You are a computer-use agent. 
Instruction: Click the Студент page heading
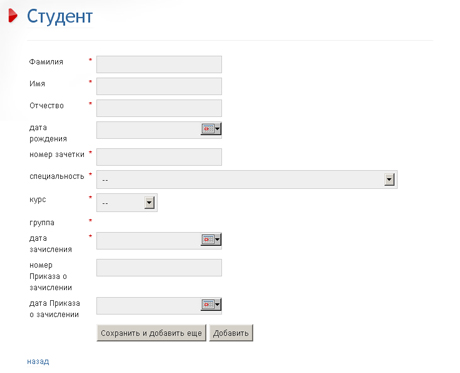click(x=60, y=16)
